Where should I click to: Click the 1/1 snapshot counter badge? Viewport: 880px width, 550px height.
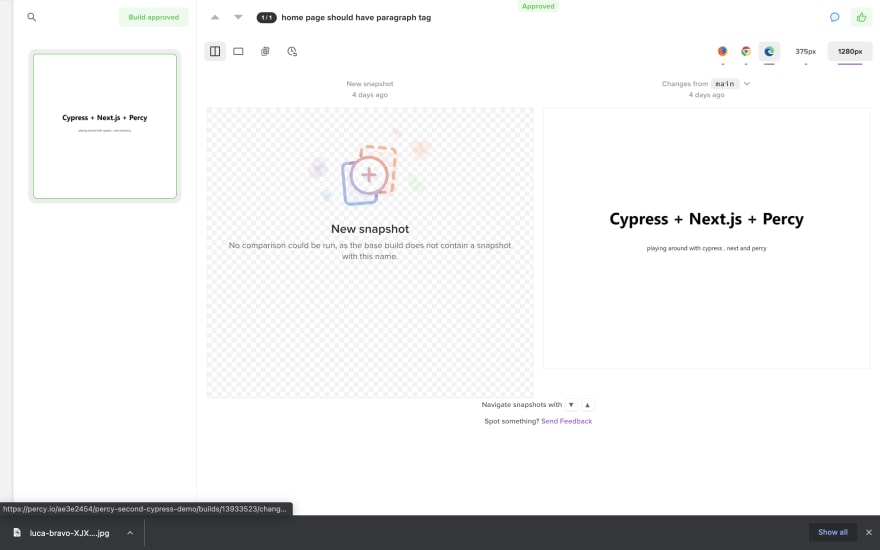click(267, 17)
